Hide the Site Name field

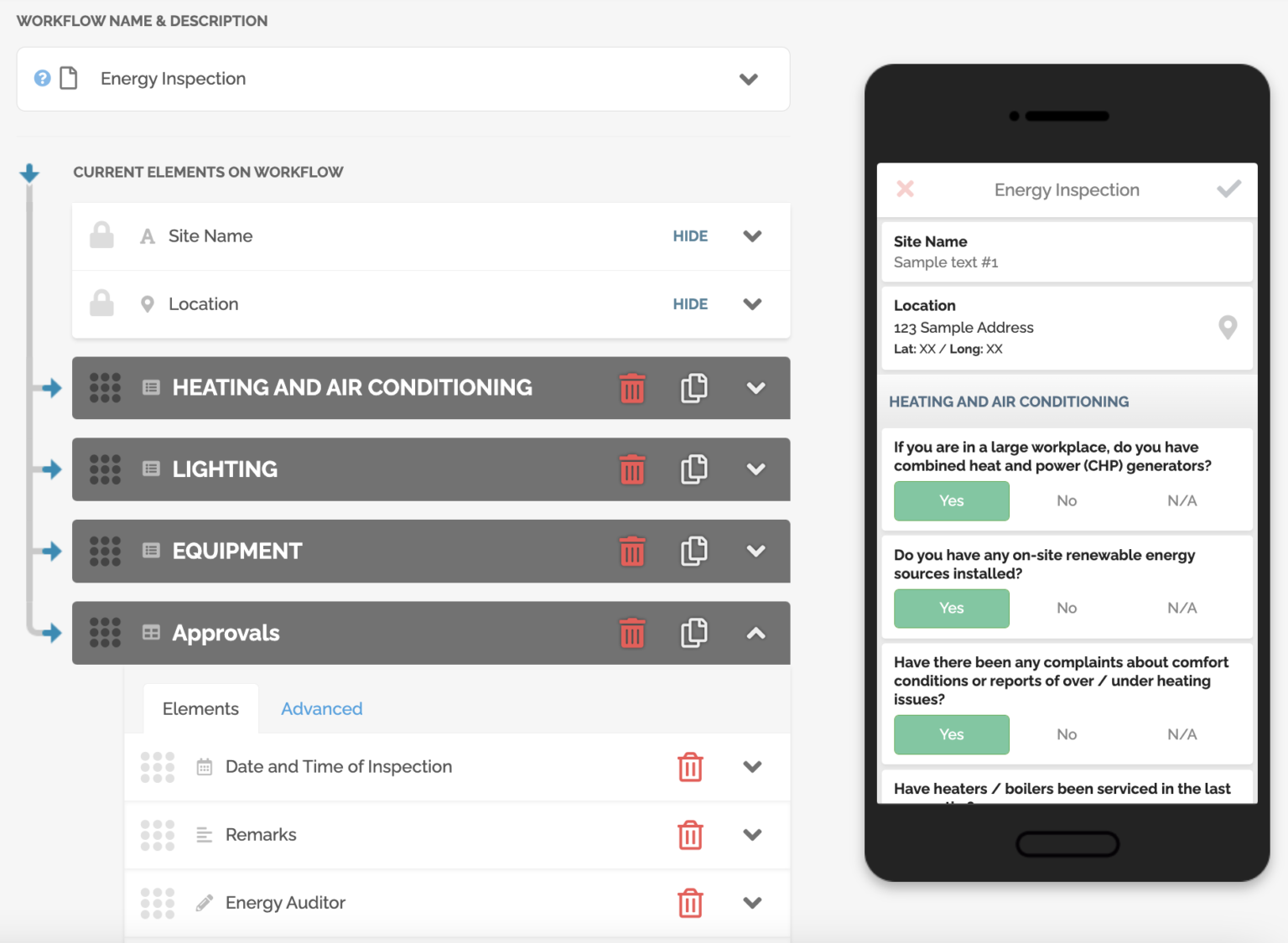click(x=690, y=236)
